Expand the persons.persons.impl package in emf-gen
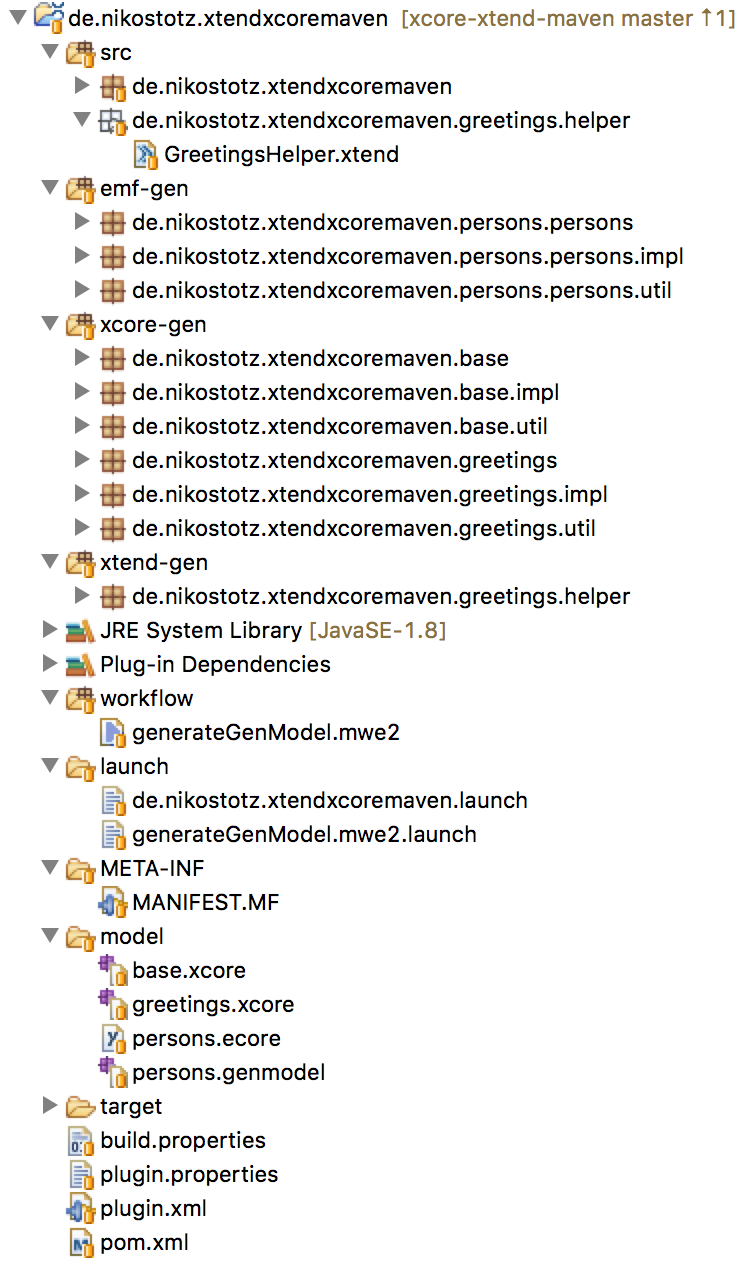752x1280 pixels. click(x=82, y=256)
